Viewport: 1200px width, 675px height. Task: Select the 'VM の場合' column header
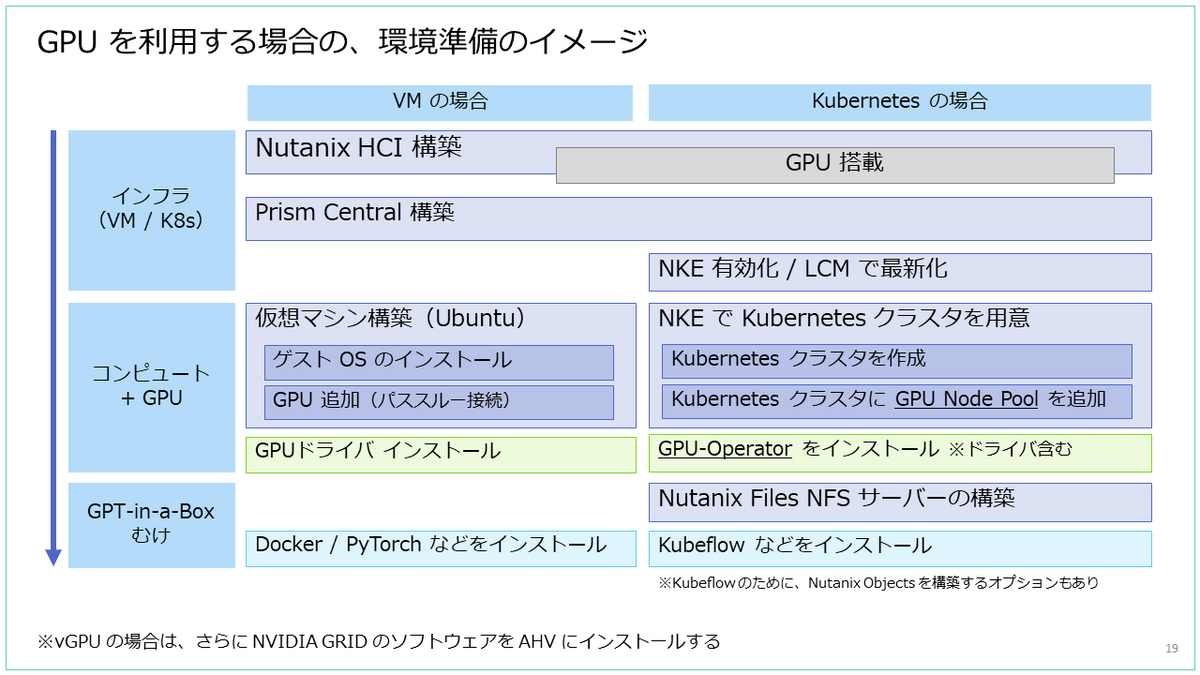tap(440, 102)
